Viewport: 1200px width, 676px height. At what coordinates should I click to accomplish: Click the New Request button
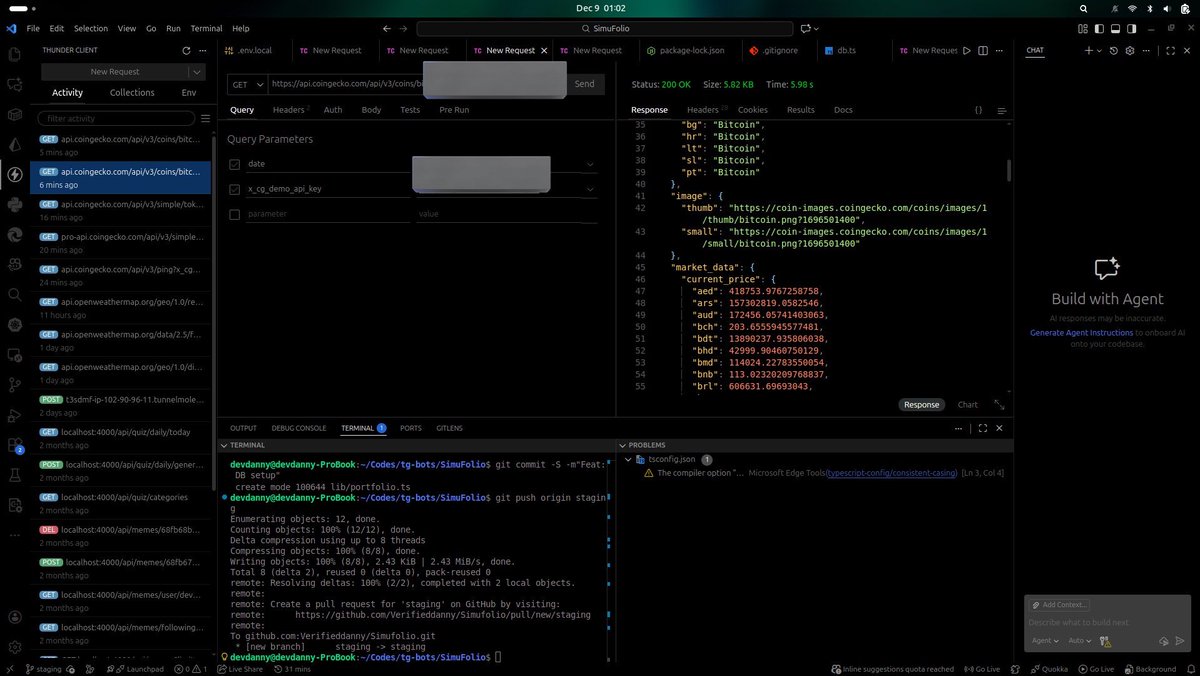tap(115, 72)
